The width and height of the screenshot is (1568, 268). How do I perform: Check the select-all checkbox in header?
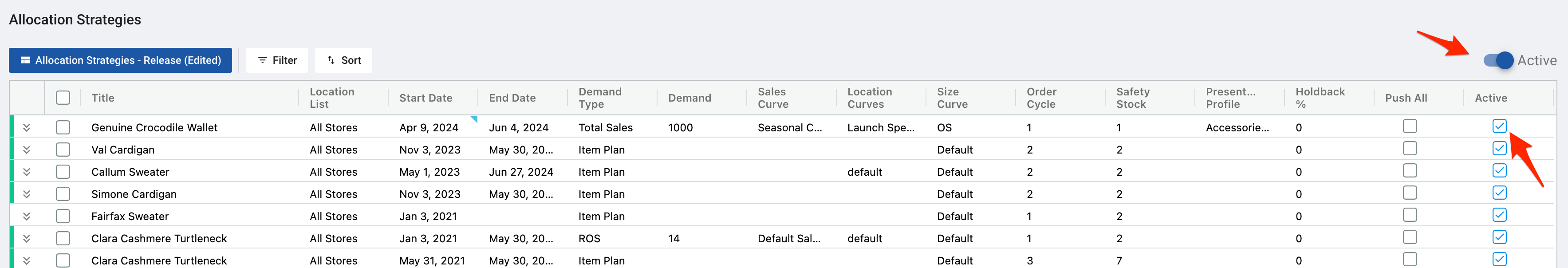(x=63, y=98)
